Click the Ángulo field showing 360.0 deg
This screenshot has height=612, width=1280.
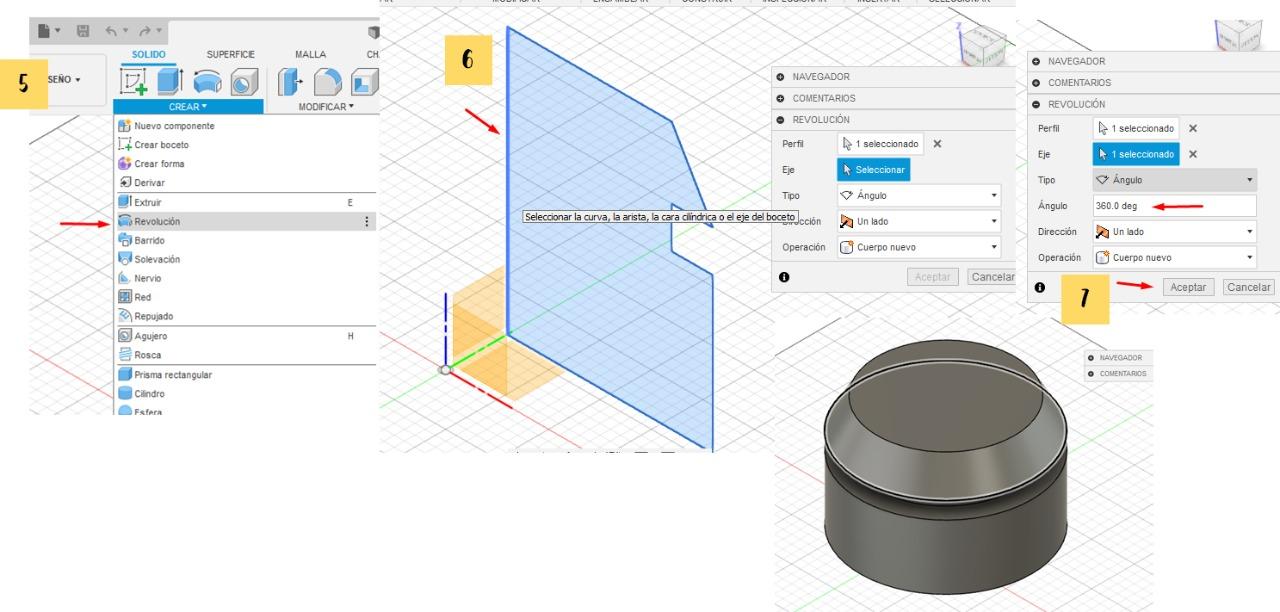click(1175, 206)
